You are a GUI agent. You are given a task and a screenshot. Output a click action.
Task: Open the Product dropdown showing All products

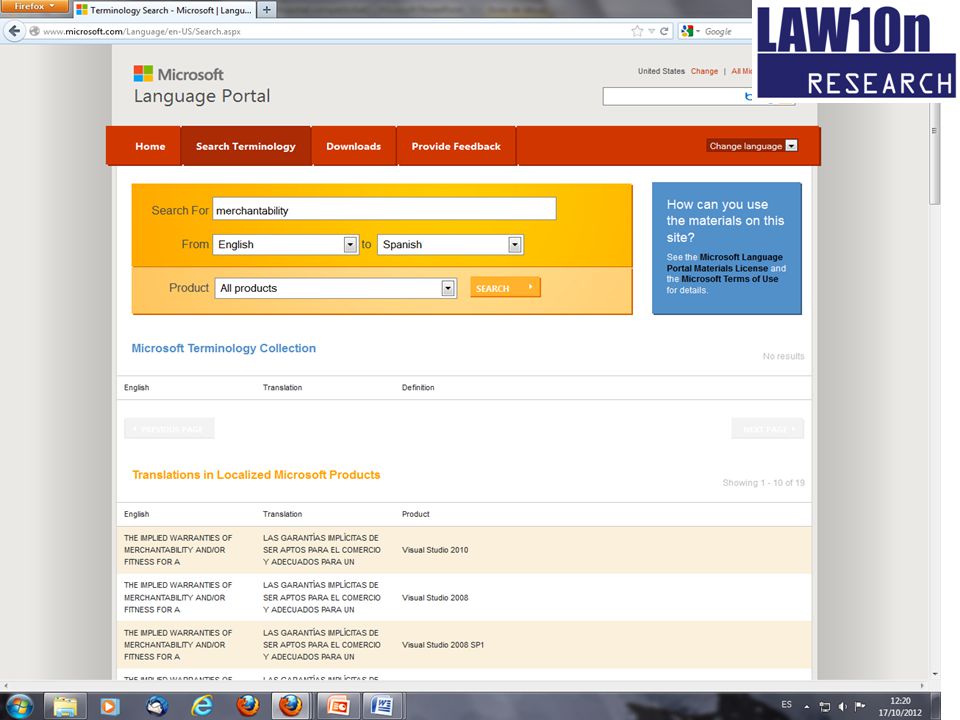(x=336, y=288)
